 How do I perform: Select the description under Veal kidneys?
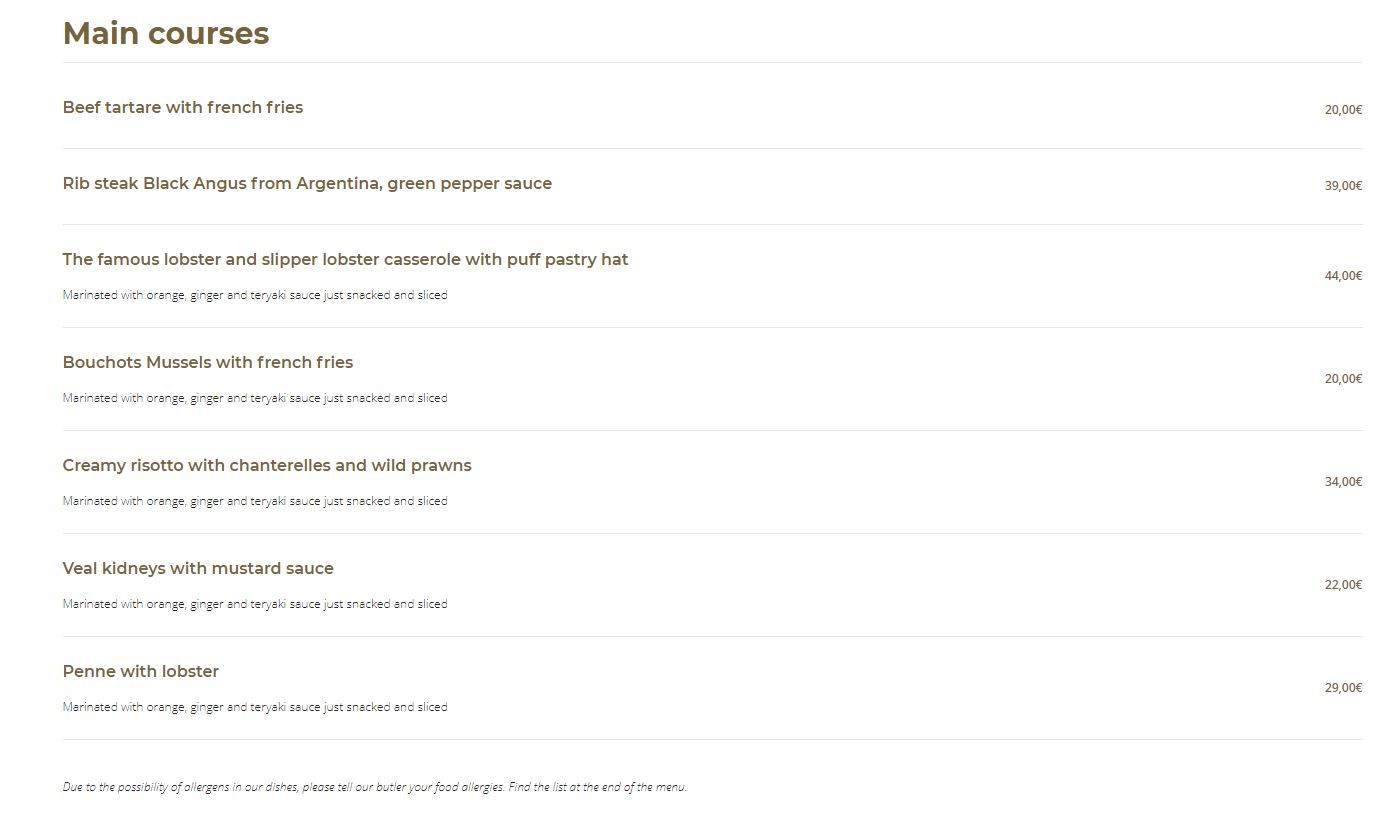pos(255,604)
